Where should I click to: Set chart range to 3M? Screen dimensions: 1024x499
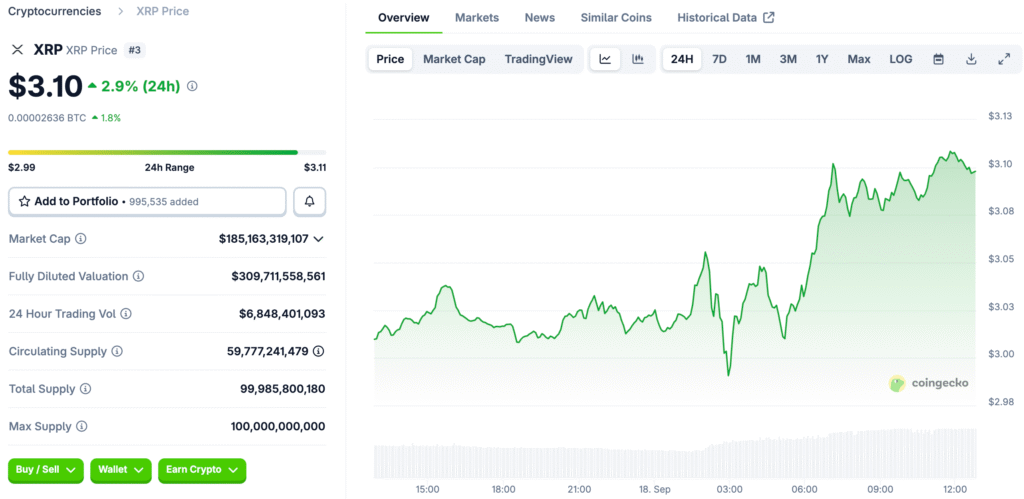788,59
